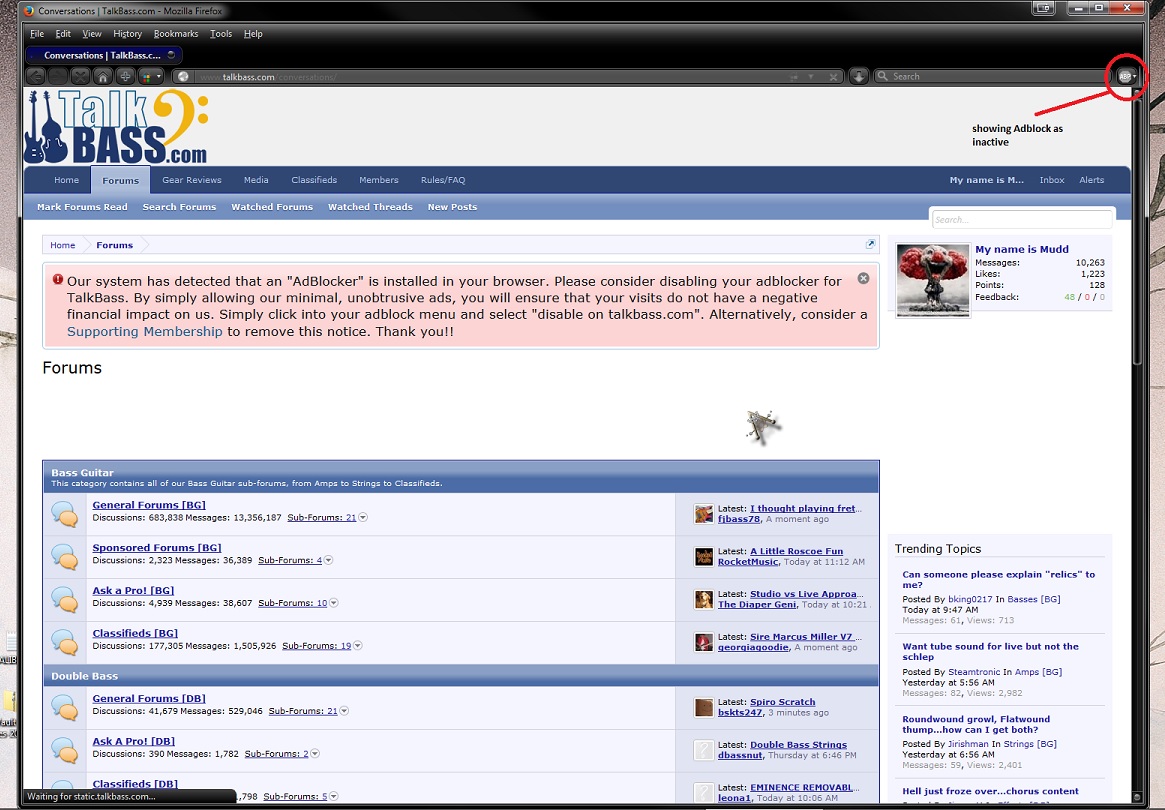Select the Conversations | TalkBass browser tab
1165x810 pixels.
point(103,55)
